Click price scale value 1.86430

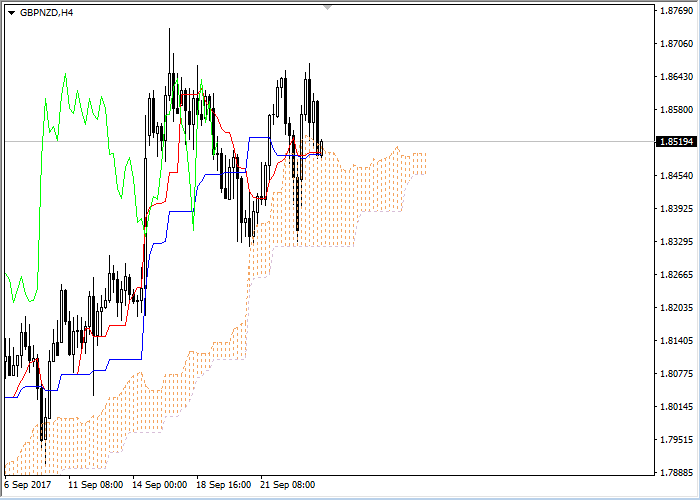[676, 76]
